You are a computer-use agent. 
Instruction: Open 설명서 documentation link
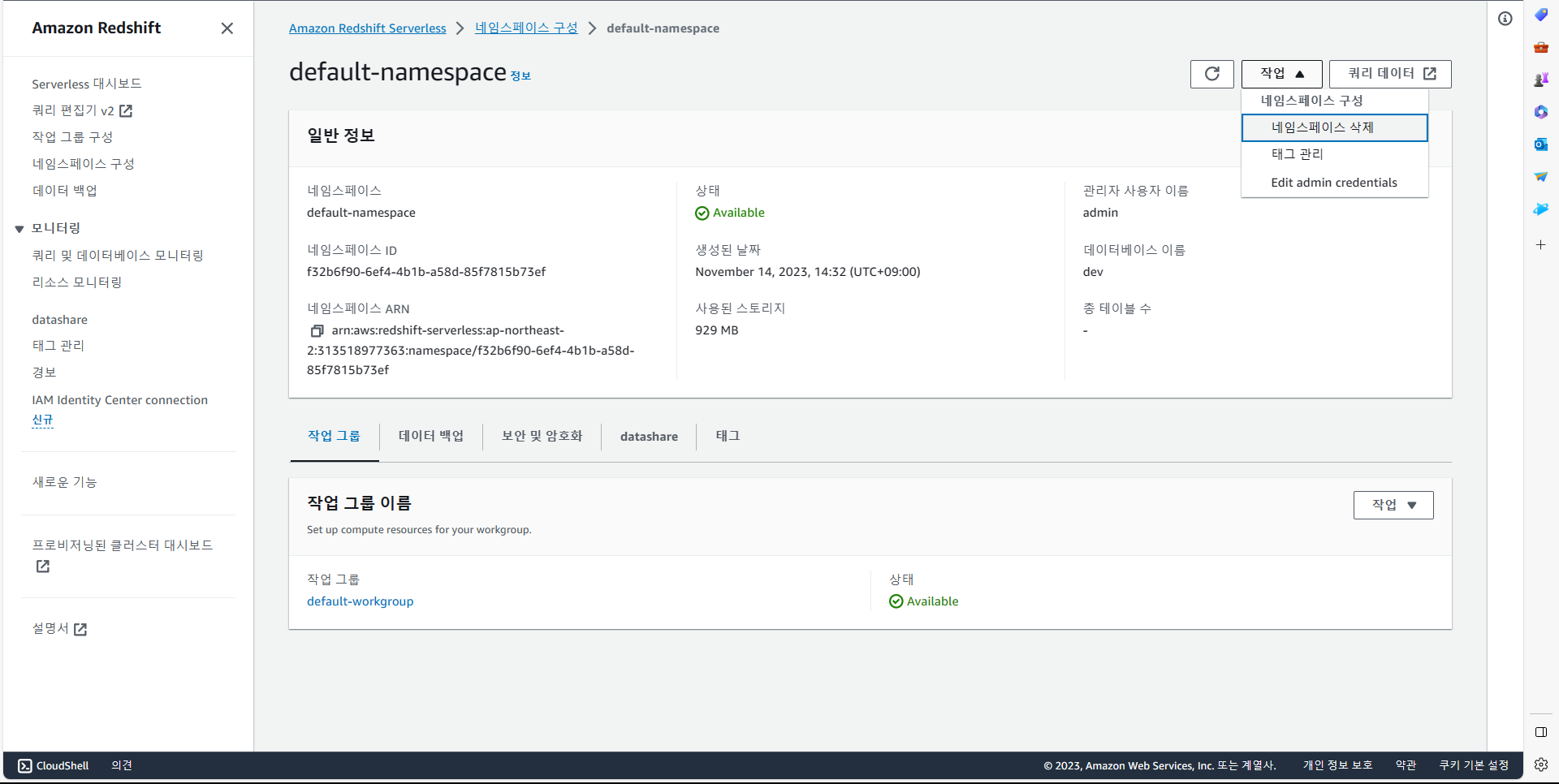click(50, 629)
